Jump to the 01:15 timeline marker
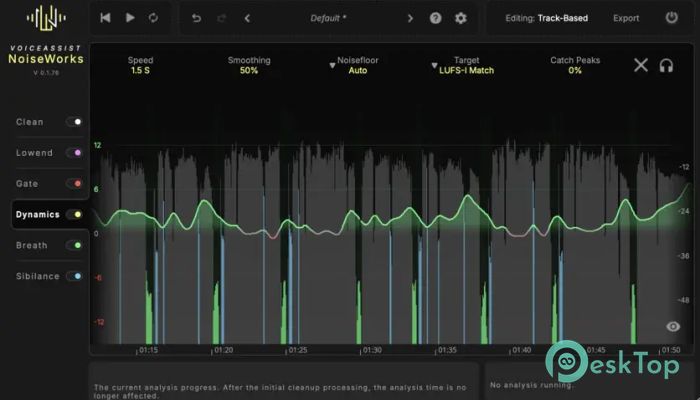Image resolution: width=700 pixels, height=400 pixels. click(x=148, y=350)
